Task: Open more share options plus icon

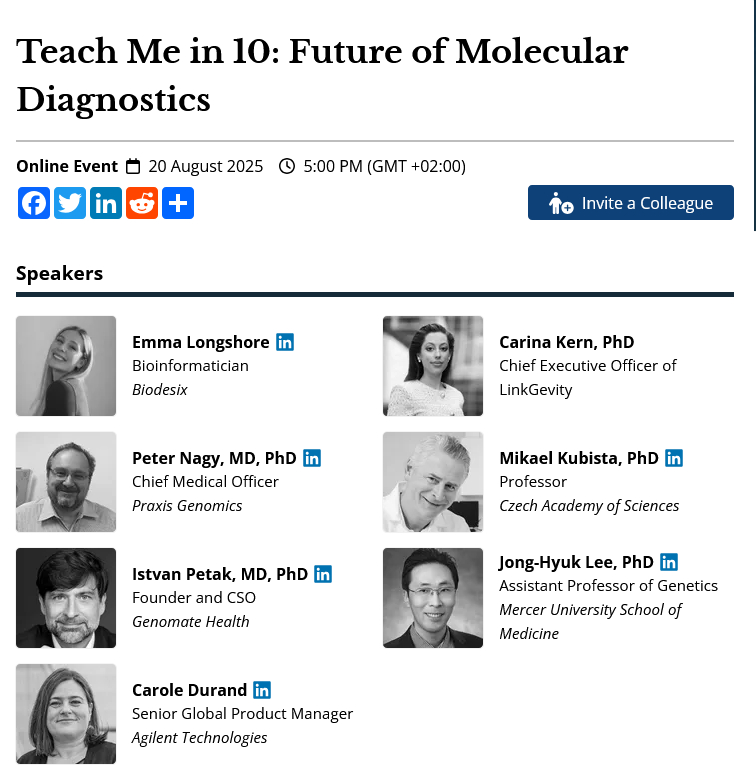Action: point(178,203)
